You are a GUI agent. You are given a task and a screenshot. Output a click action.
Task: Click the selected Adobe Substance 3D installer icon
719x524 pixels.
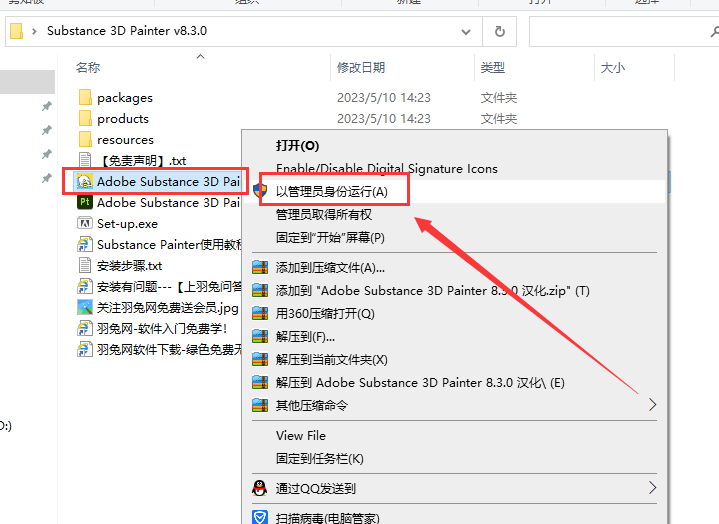click(x=85, y=182)
